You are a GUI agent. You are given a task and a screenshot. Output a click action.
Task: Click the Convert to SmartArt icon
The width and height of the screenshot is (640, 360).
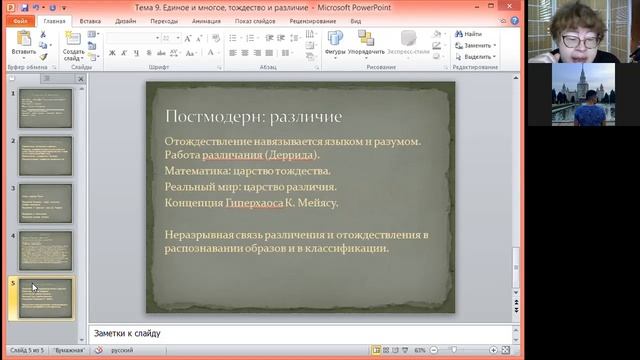click(x=311, y=57)
